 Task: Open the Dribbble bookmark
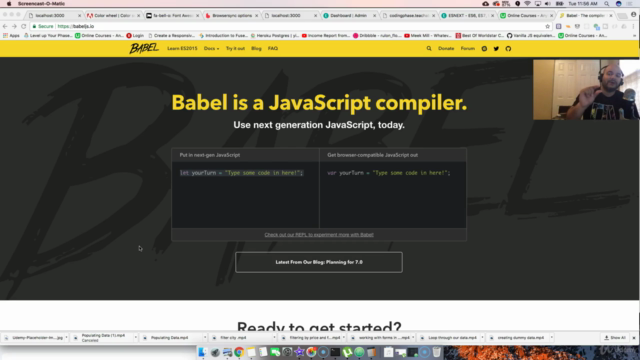(x=377, y=36)
